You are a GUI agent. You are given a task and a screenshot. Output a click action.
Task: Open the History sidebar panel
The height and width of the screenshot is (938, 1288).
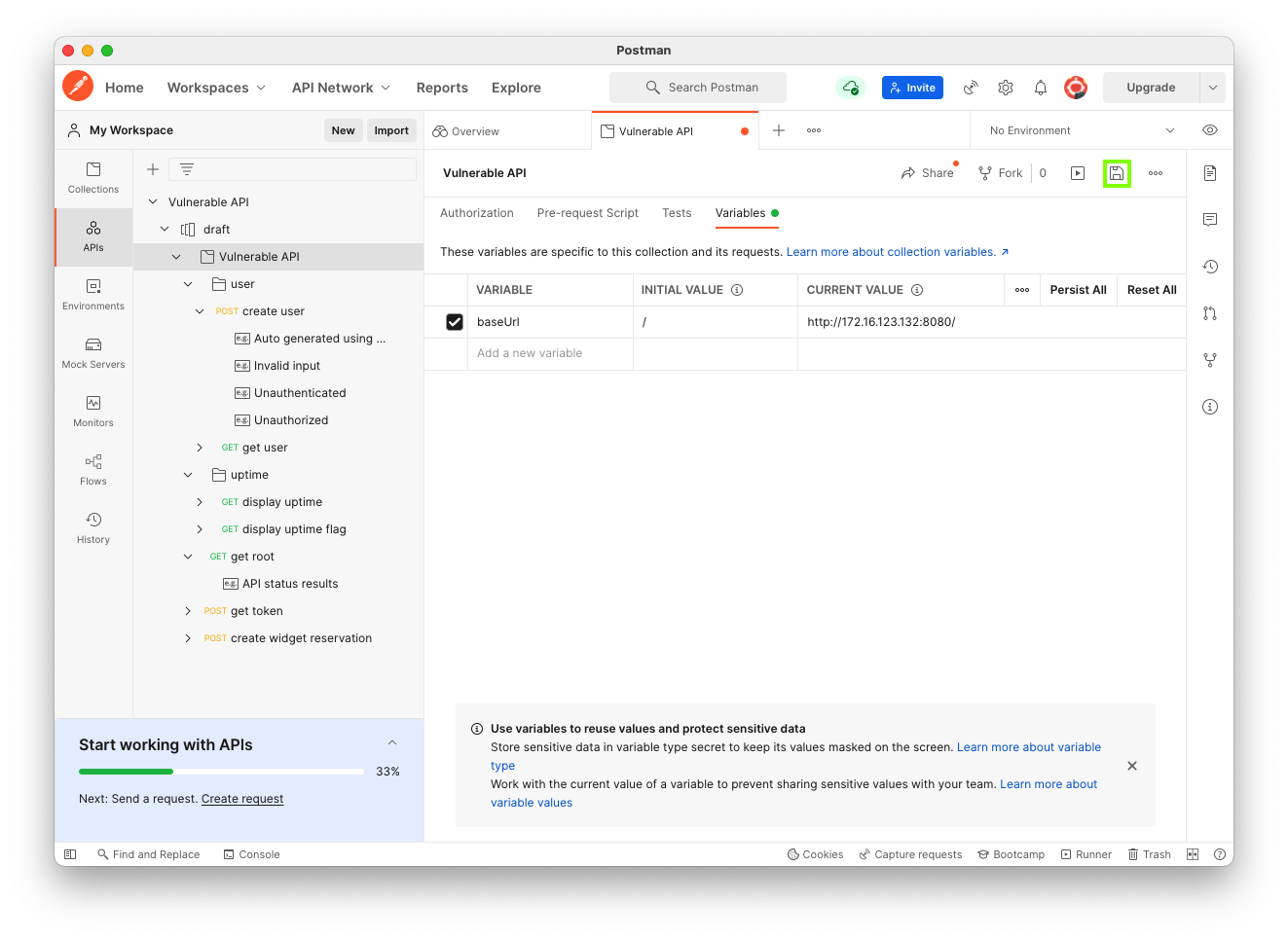(x=93, y=528)
